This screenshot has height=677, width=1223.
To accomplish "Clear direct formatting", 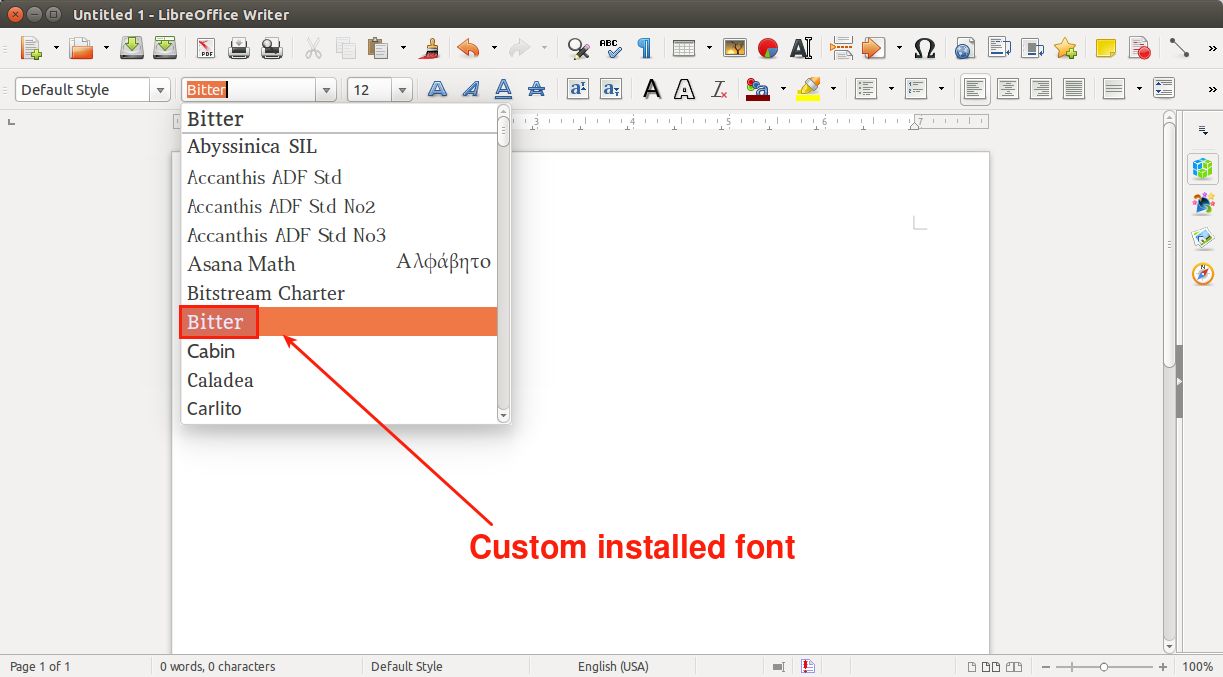I will [x=719, y=89].
